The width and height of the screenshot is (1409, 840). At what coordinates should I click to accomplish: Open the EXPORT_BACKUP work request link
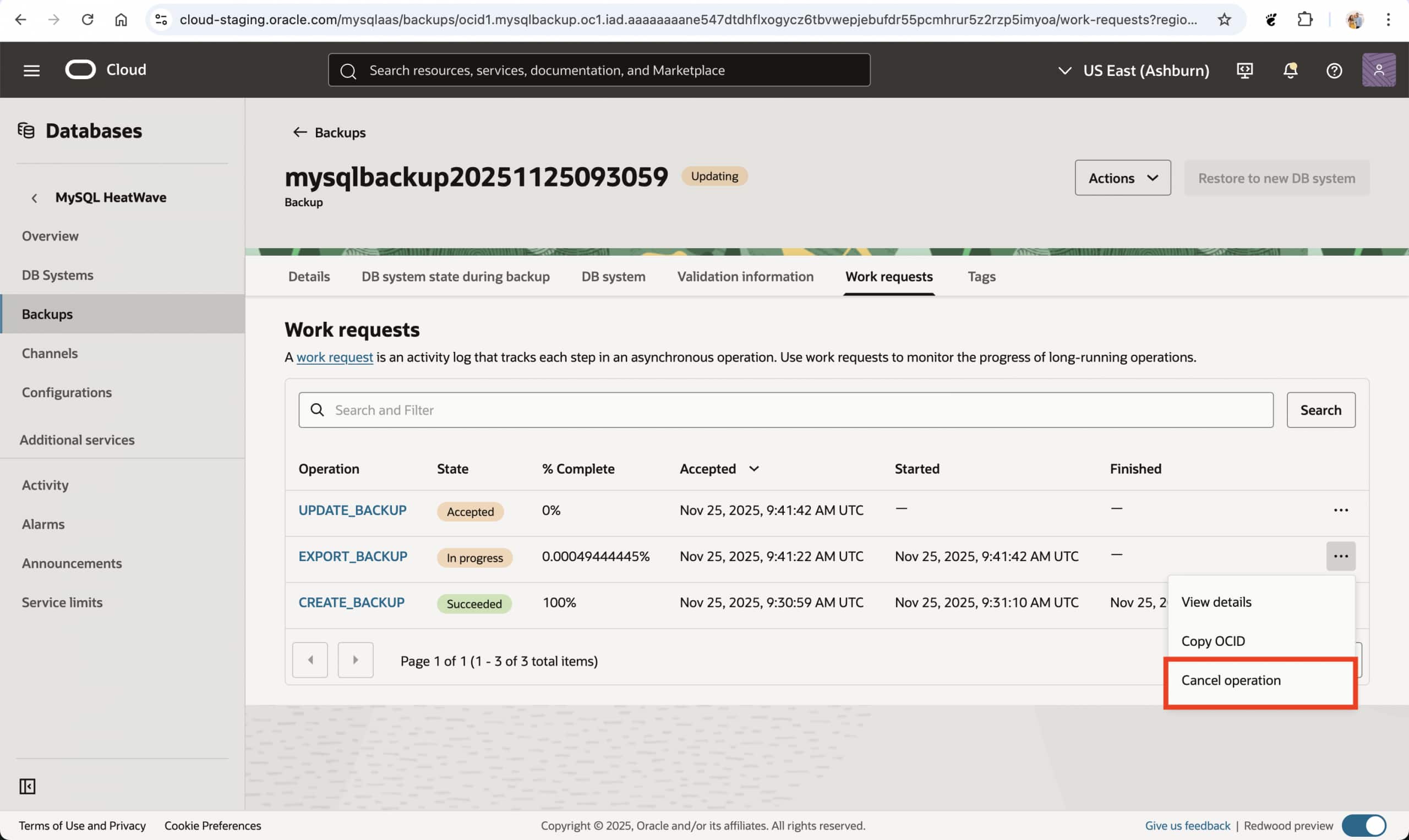coord(352,556)
